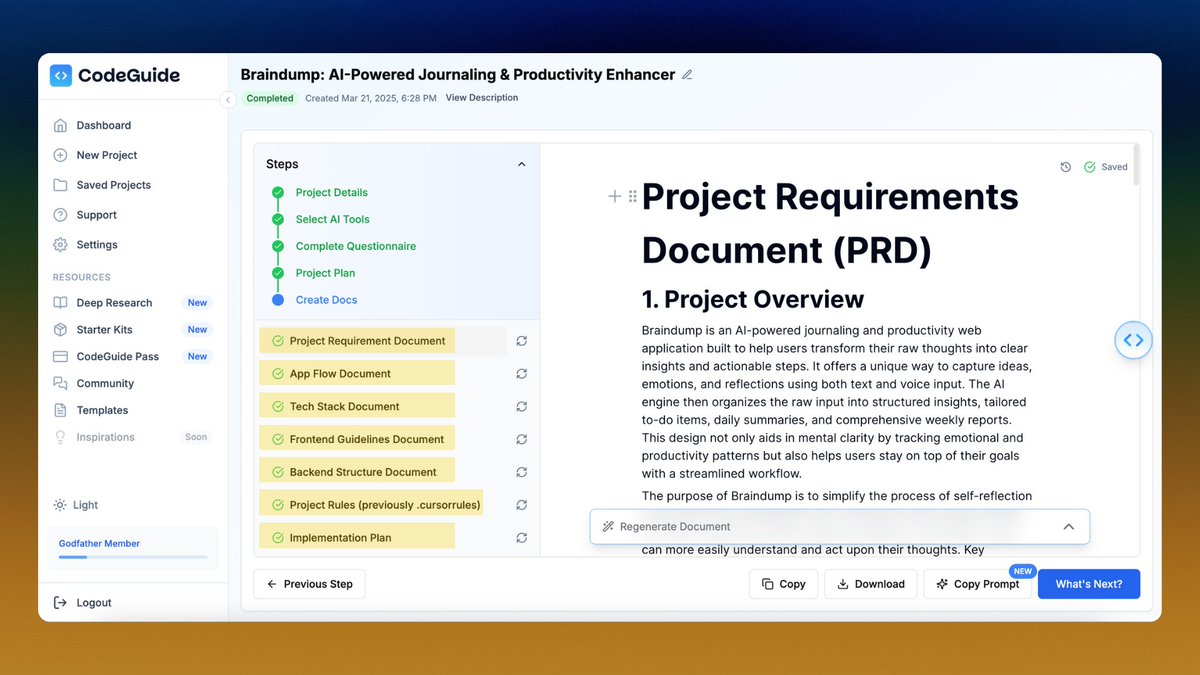1200x675 pixels.
Task: Click the check icon on App Flow Document
Action: (277, 374)
